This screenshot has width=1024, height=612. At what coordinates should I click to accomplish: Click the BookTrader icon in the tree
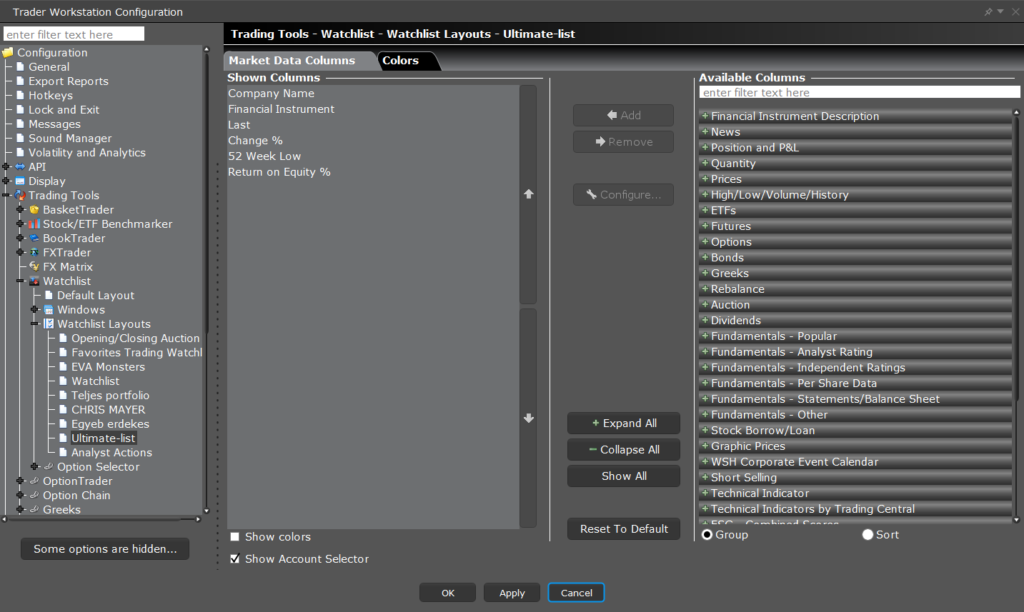coord(34,239)
